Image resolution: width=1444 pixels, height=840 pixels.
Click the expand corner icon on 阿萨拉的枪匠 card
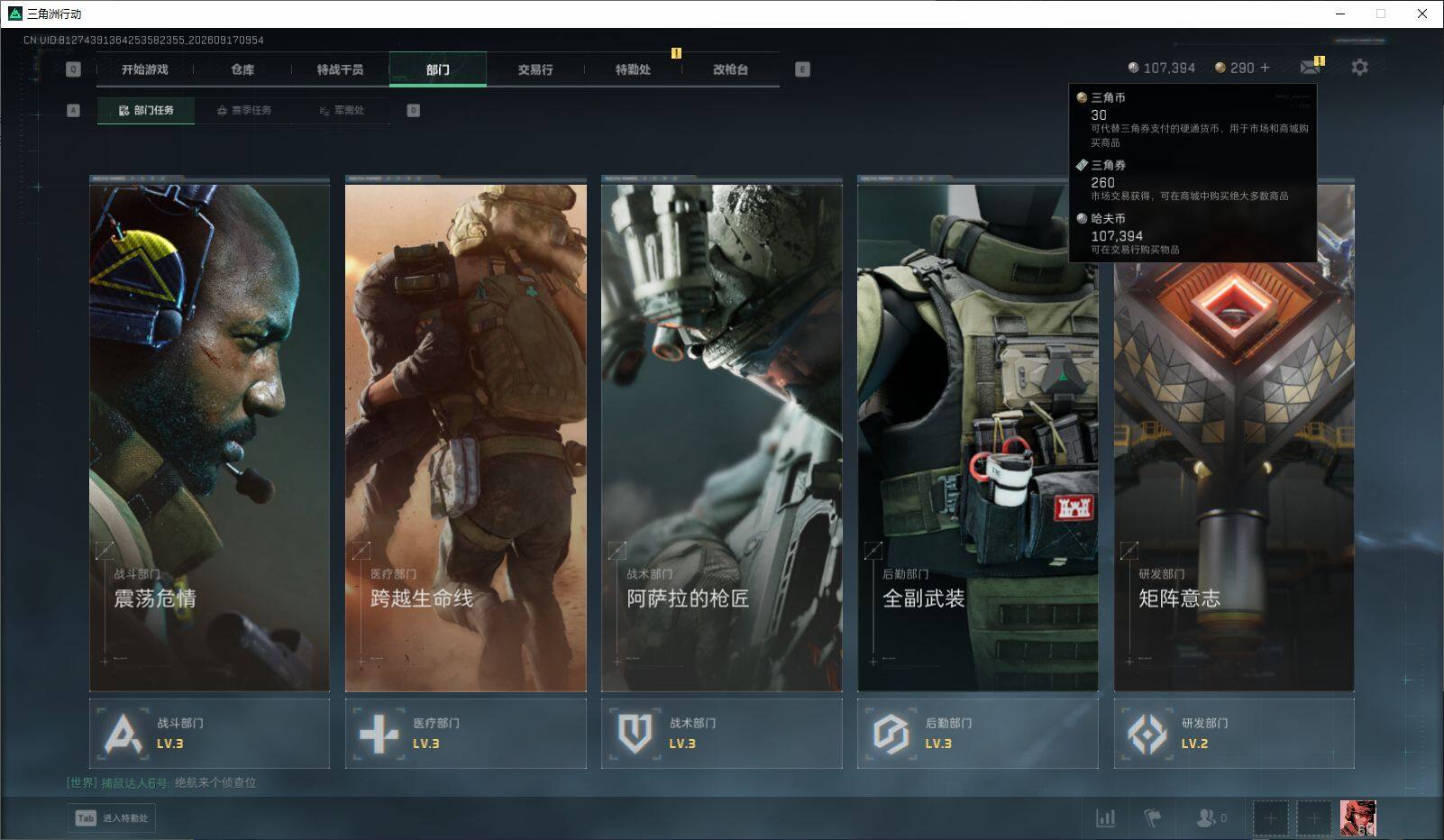pos(617,550)
